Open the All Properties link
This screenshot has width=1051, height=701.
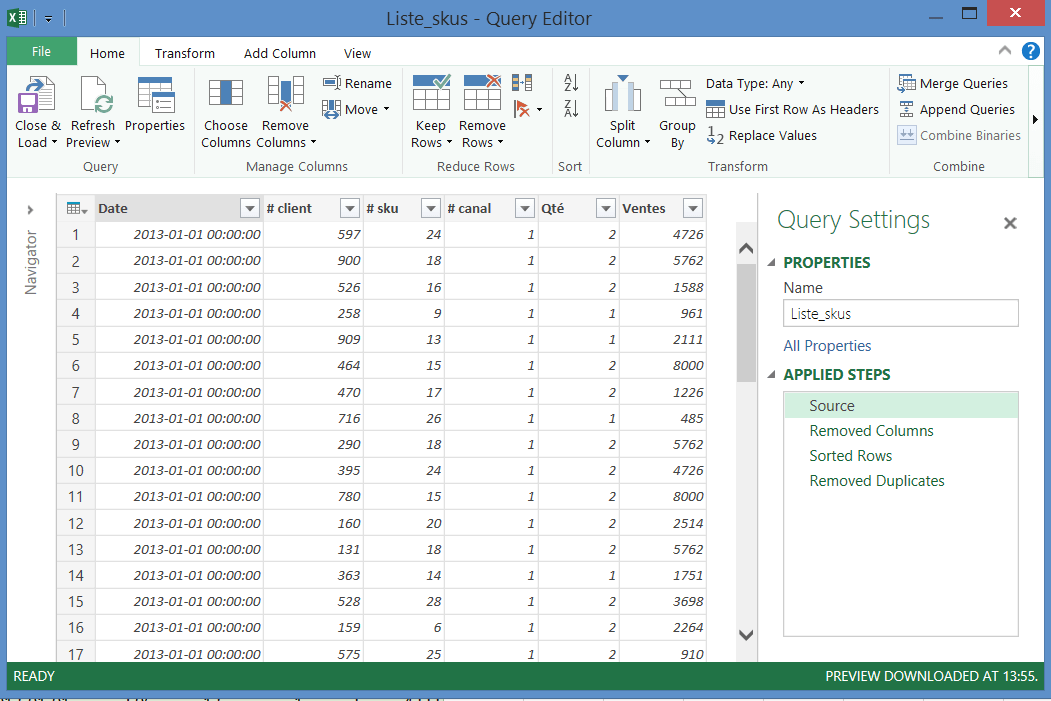click(827, 346)
